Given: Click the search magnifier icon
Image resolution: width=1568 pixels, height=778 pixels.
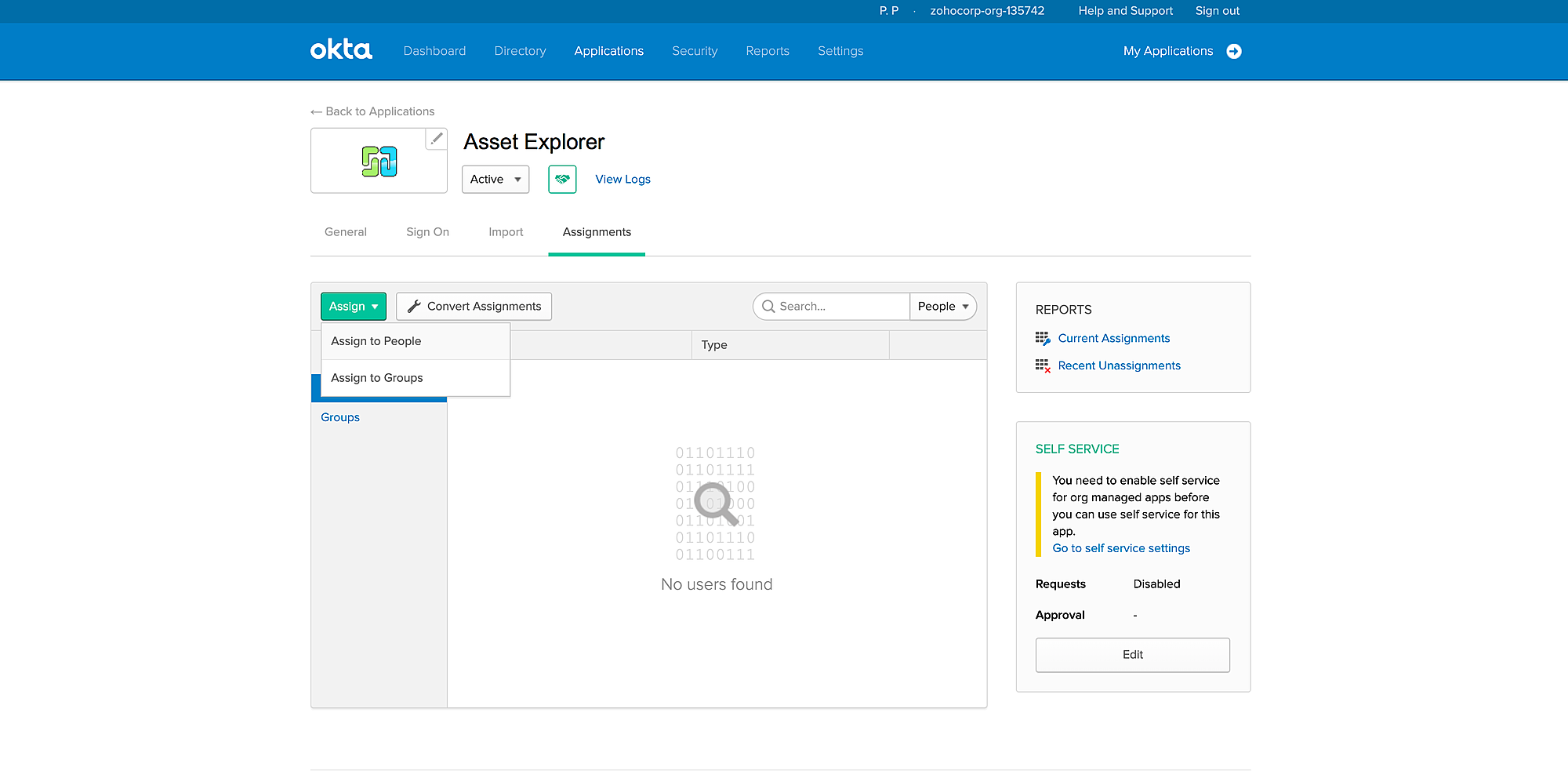Looking at the screenshot, I should 768,307.
